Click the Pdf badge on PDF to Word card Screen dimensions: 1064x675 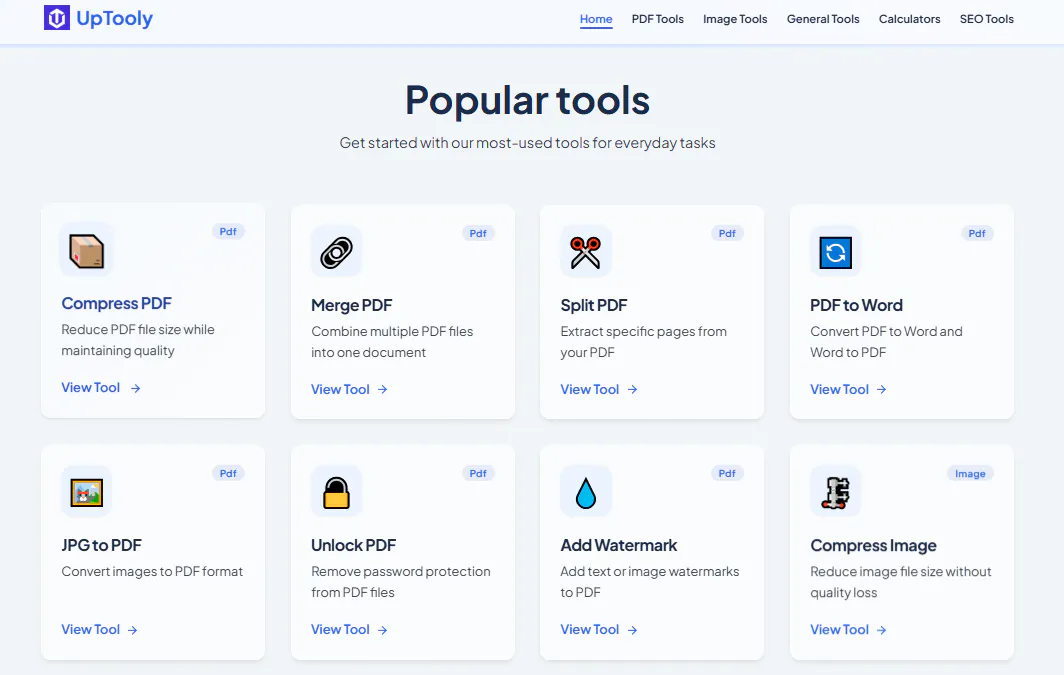point(977,233)
